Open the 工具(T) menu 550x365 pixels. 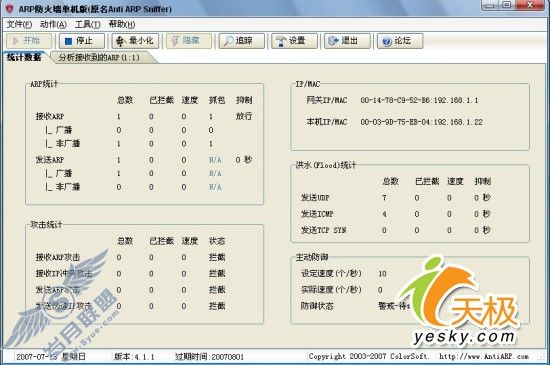point(87,24)
